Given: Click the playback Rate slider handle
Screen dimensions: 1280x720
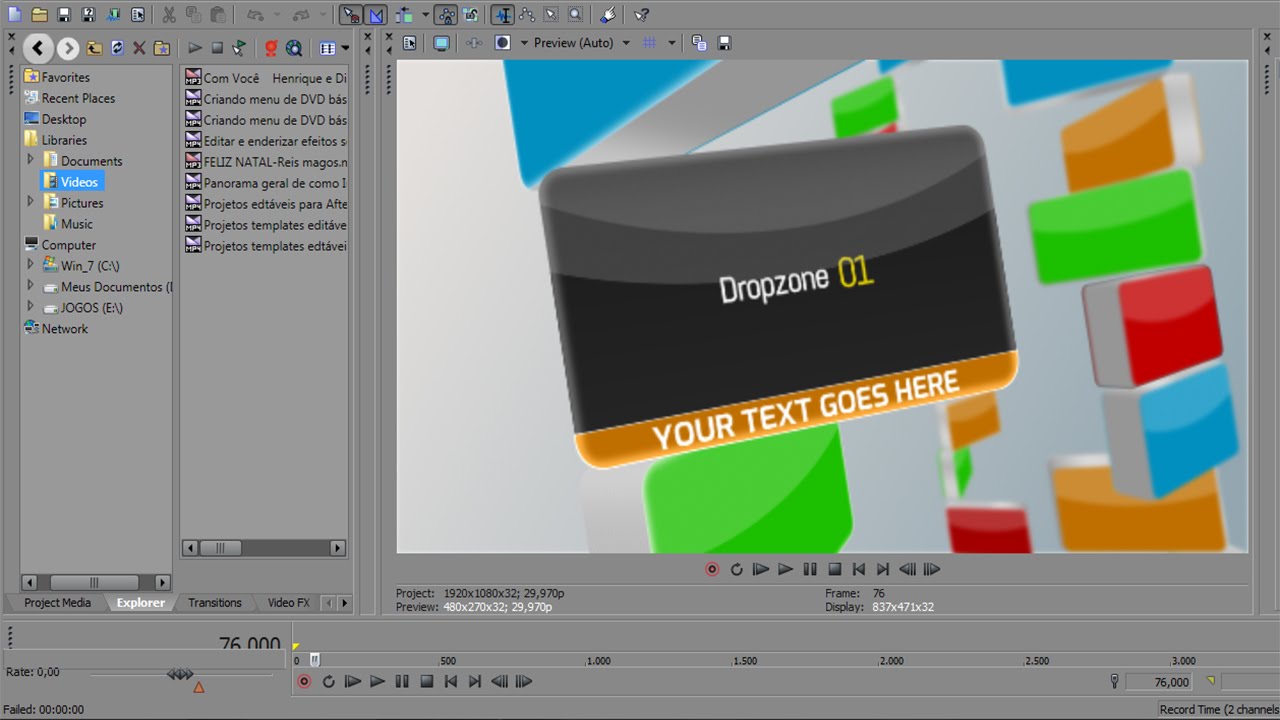Looking at the screenshot, I should (180, 675).
